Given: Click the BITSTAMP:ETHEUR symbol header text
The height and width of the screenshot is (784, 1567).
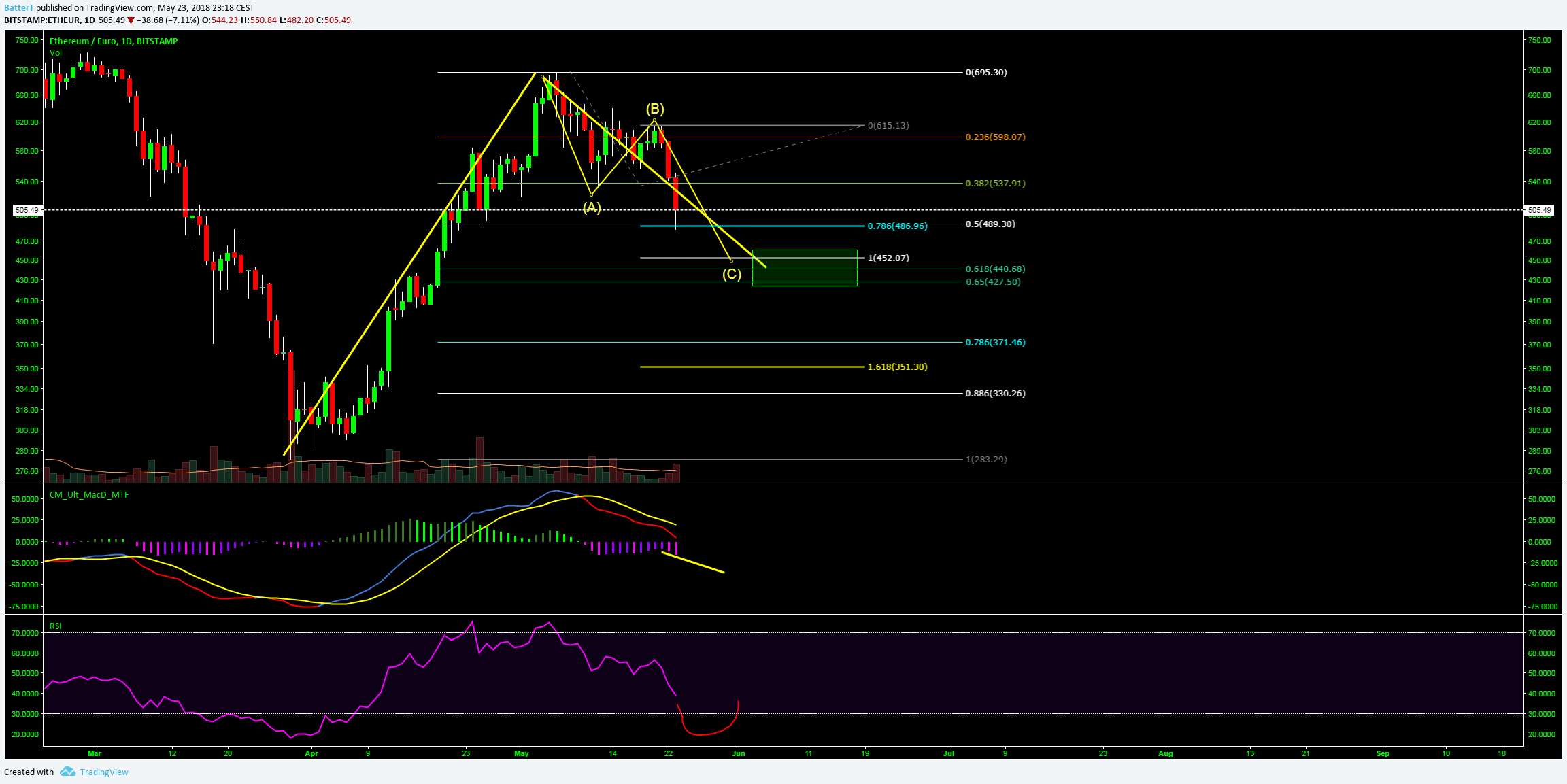Looking at the screenshot, I should click(41, 20).
